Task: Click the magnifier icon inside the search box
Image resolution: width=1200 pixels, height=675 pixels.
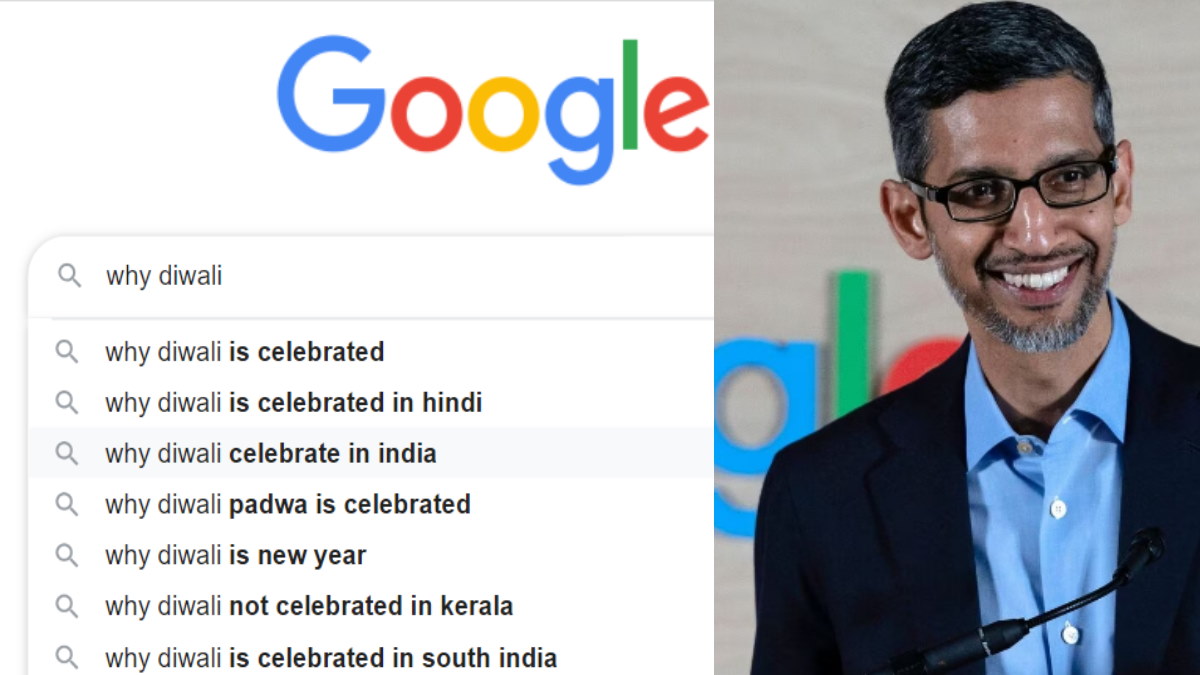Action: click(x=69, y=276)
